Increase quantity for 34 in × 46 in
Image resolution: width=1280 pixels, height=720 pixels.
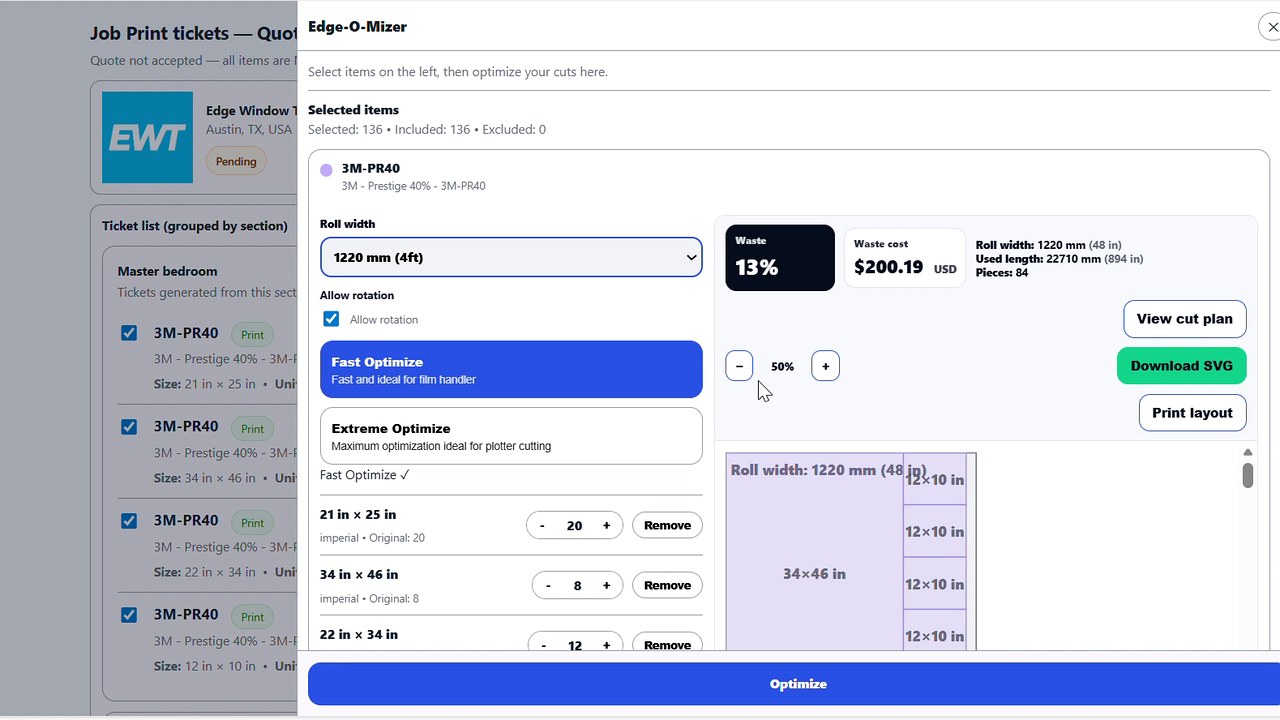click(606, 585)
